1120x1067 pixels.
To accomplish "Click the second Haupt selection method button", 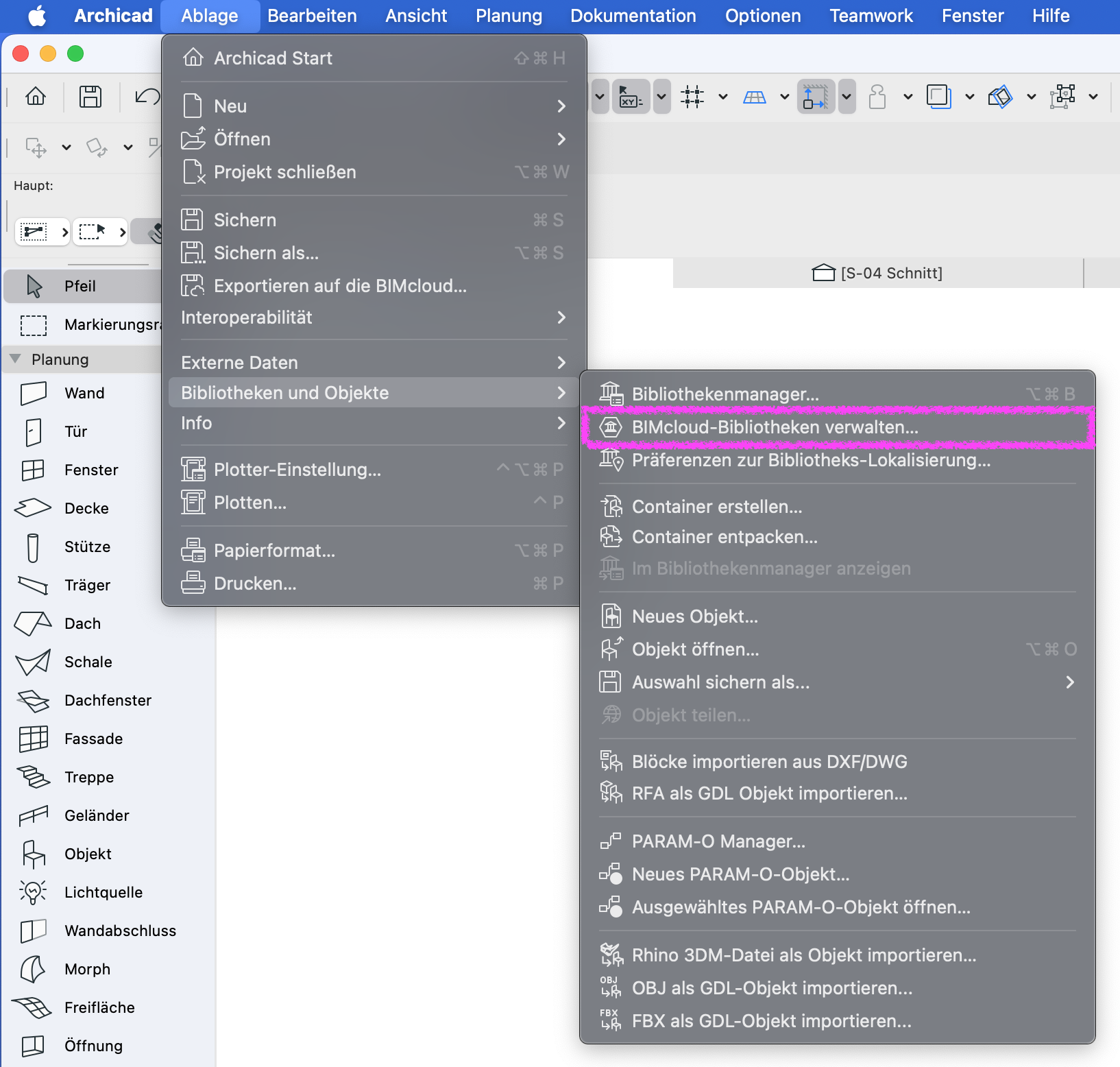I will 100,232.
